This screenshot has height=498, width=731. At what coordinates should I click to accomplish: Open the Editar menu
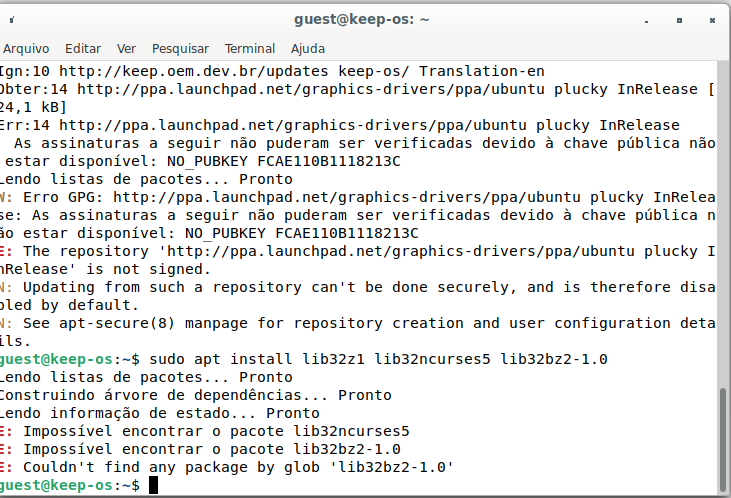coord(83,48)
